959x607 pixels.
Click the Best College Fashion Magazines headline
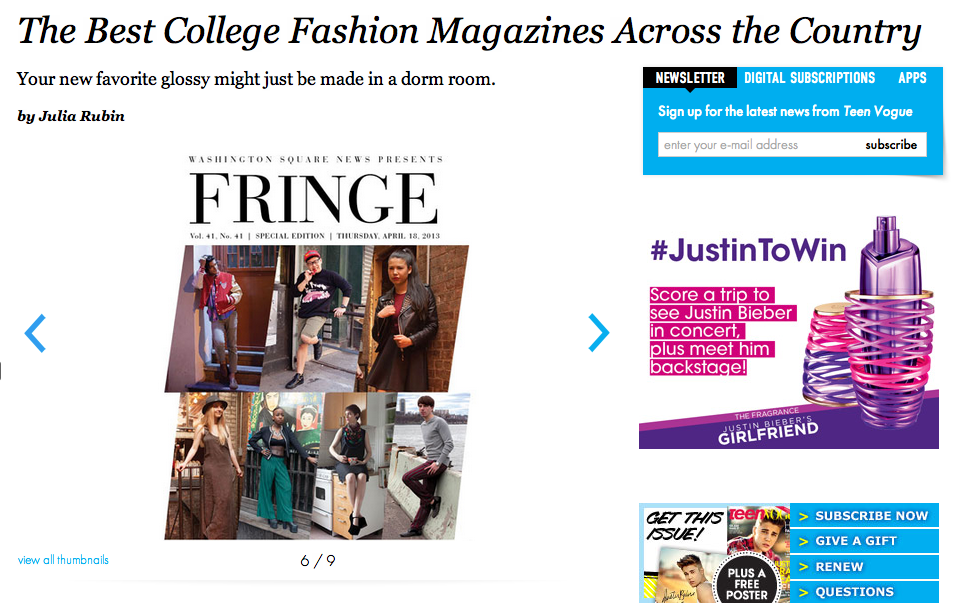point(469,32)
